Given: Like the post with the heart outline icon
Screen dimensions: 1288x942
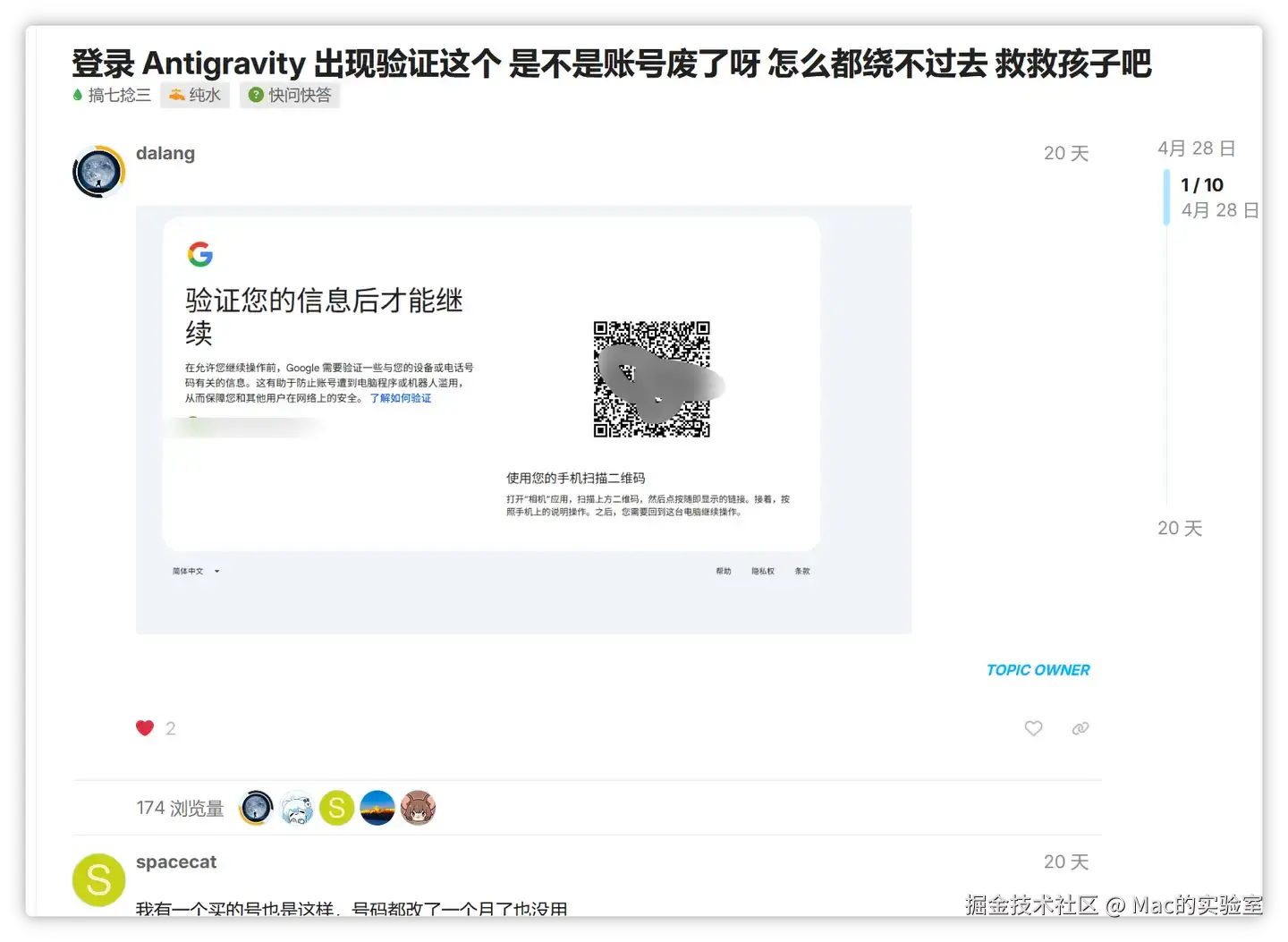Looking at the screenshot, I should [x=1033, y=728].
